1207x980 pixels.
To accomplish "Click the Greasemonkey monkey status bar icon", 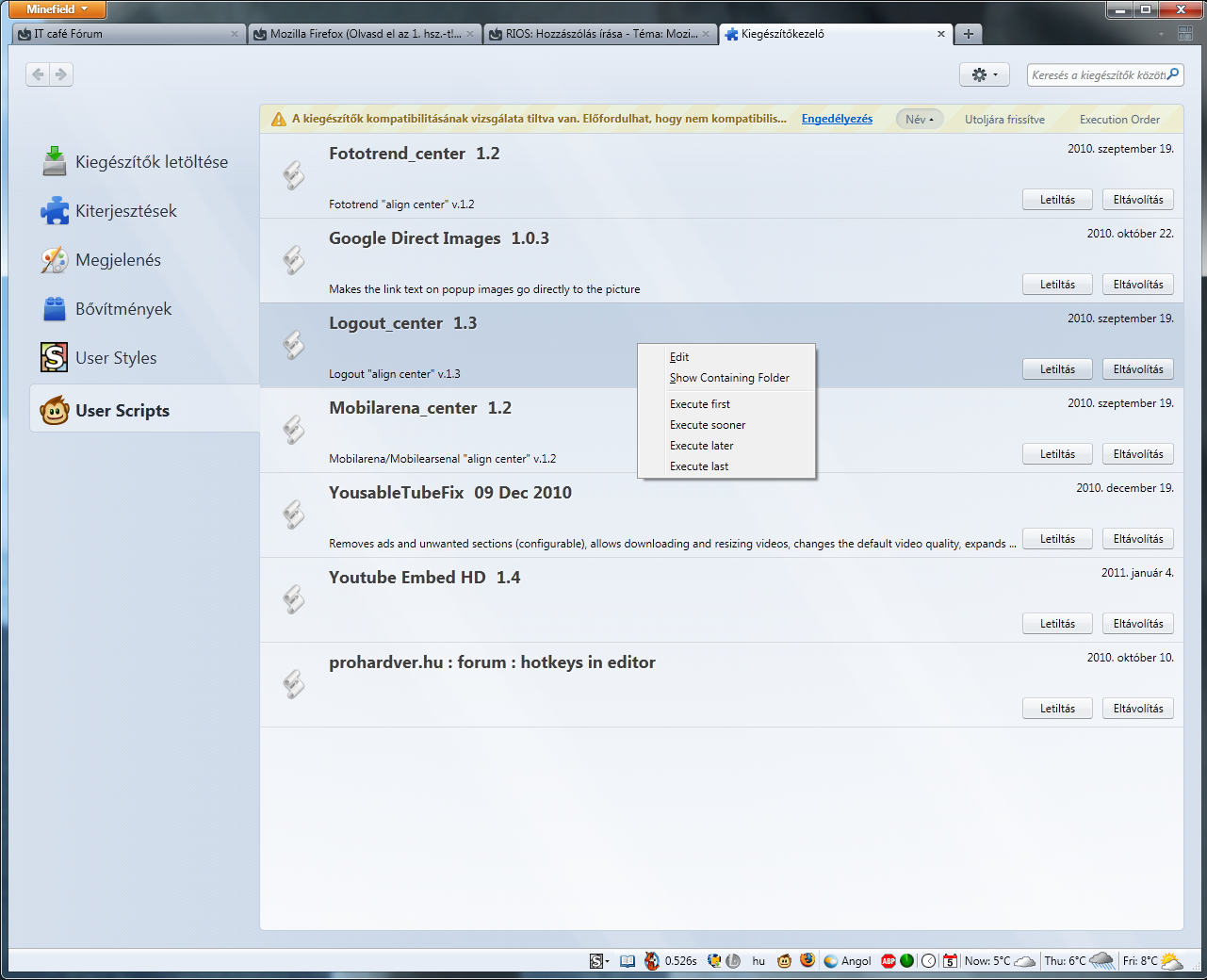I will coord(784,961).
